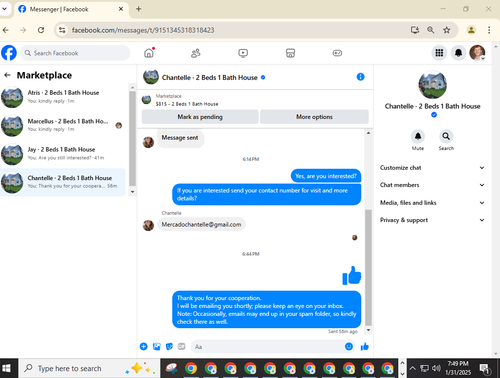Open the Facebook Home icon
The image size is (500, 378).
tap(149, 53)
